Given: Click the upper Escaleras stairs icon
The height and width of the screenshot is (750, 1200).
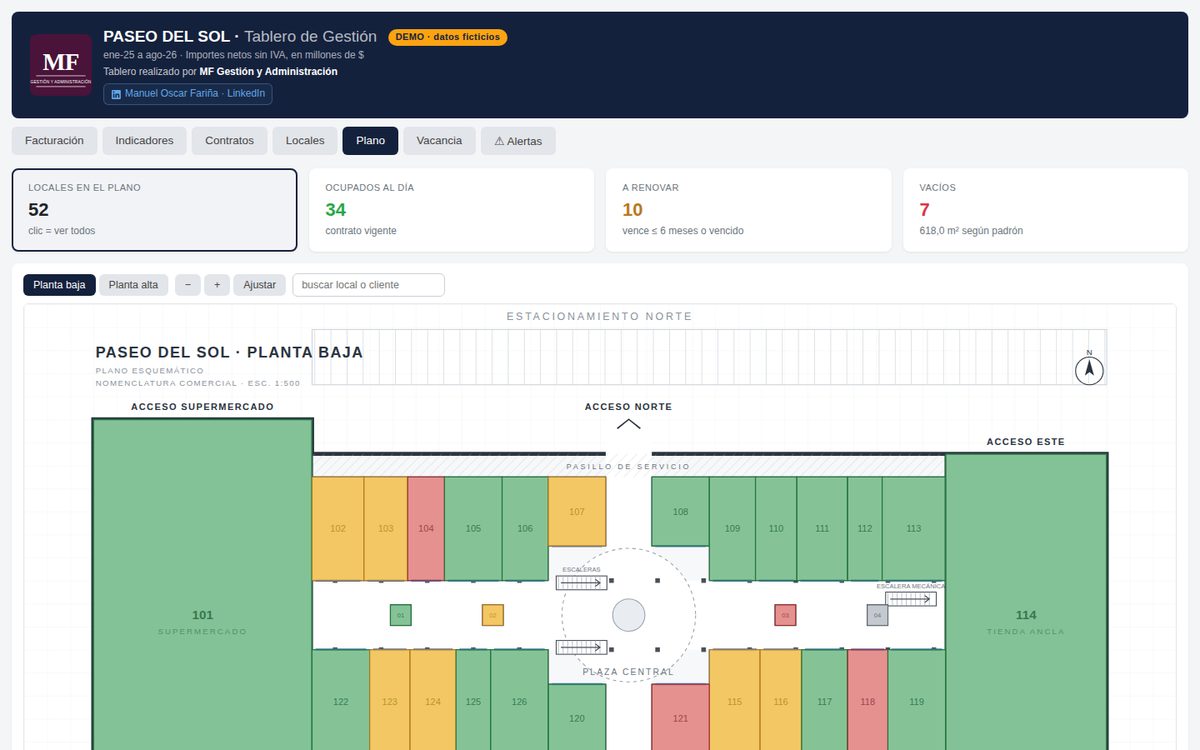Looking at the screenshot, I should (x=582, y=582).
